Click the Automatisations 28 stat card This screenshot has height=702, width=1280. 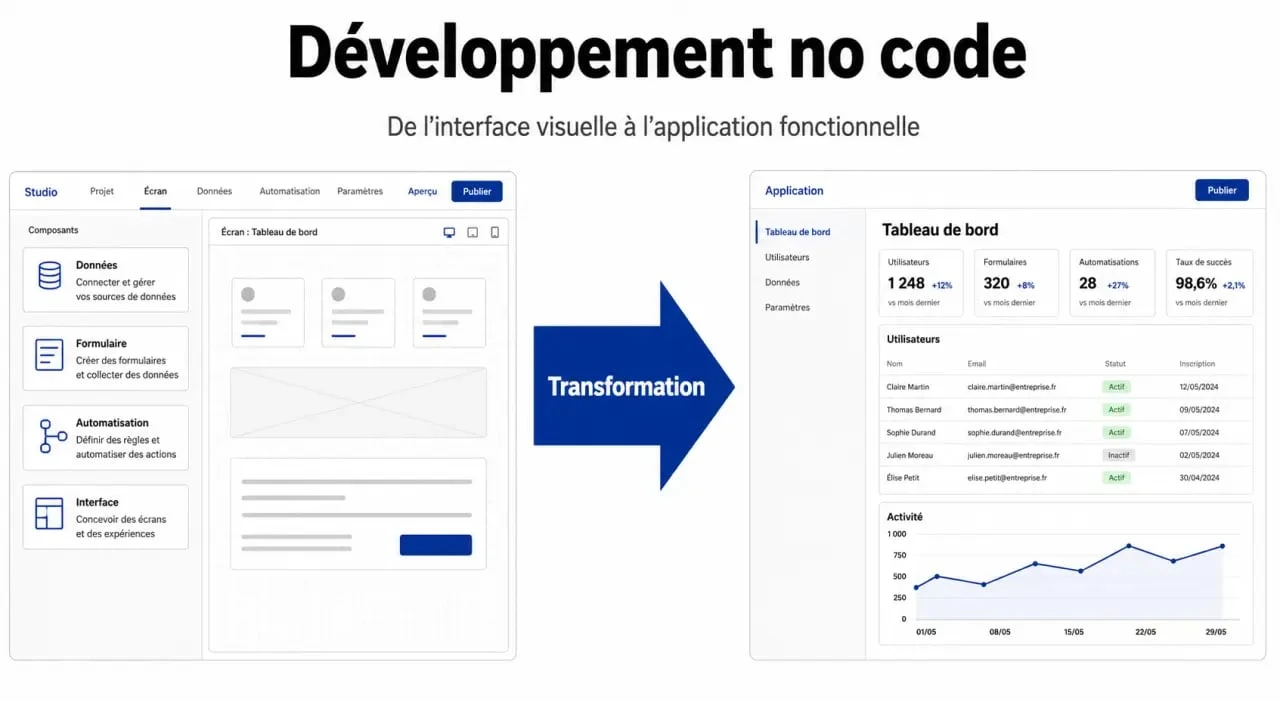tap(1112, 283)
